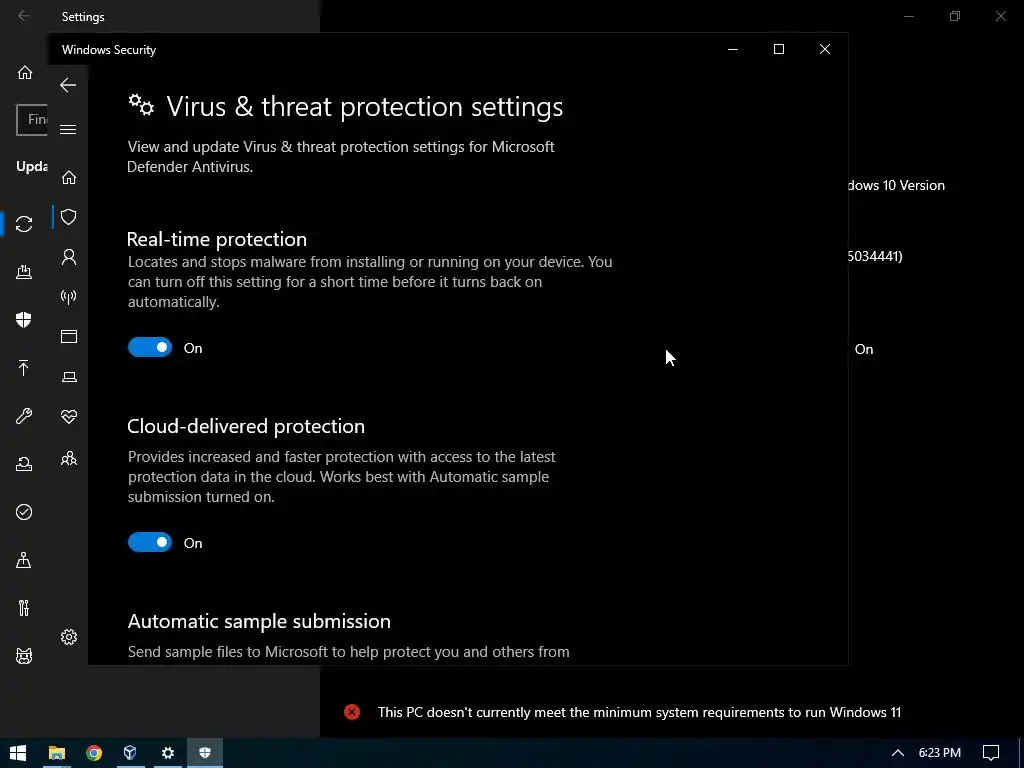Launch Google Chrome from the taskbar
1024x768 pixels.
click(x=94, y=753)
